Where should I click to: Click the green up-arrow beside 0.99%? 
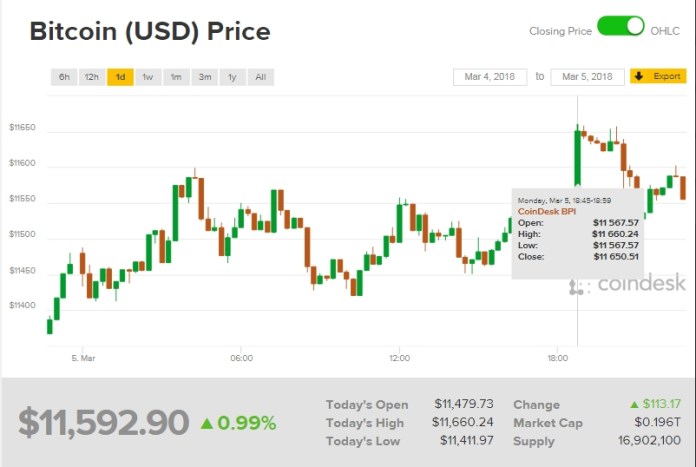click(206, 423)
